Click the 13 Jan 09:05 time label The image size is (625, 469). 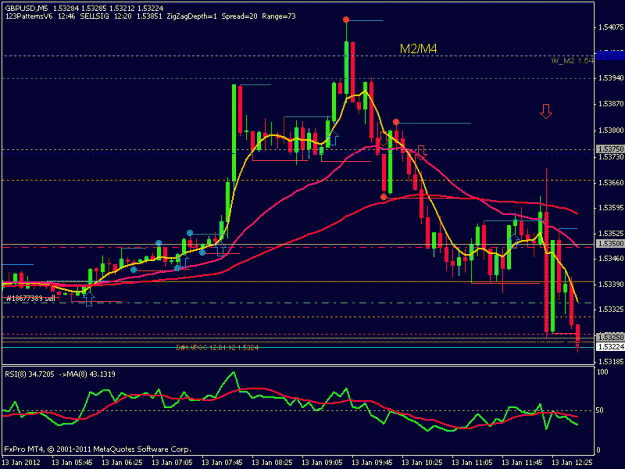click(322, 462)
